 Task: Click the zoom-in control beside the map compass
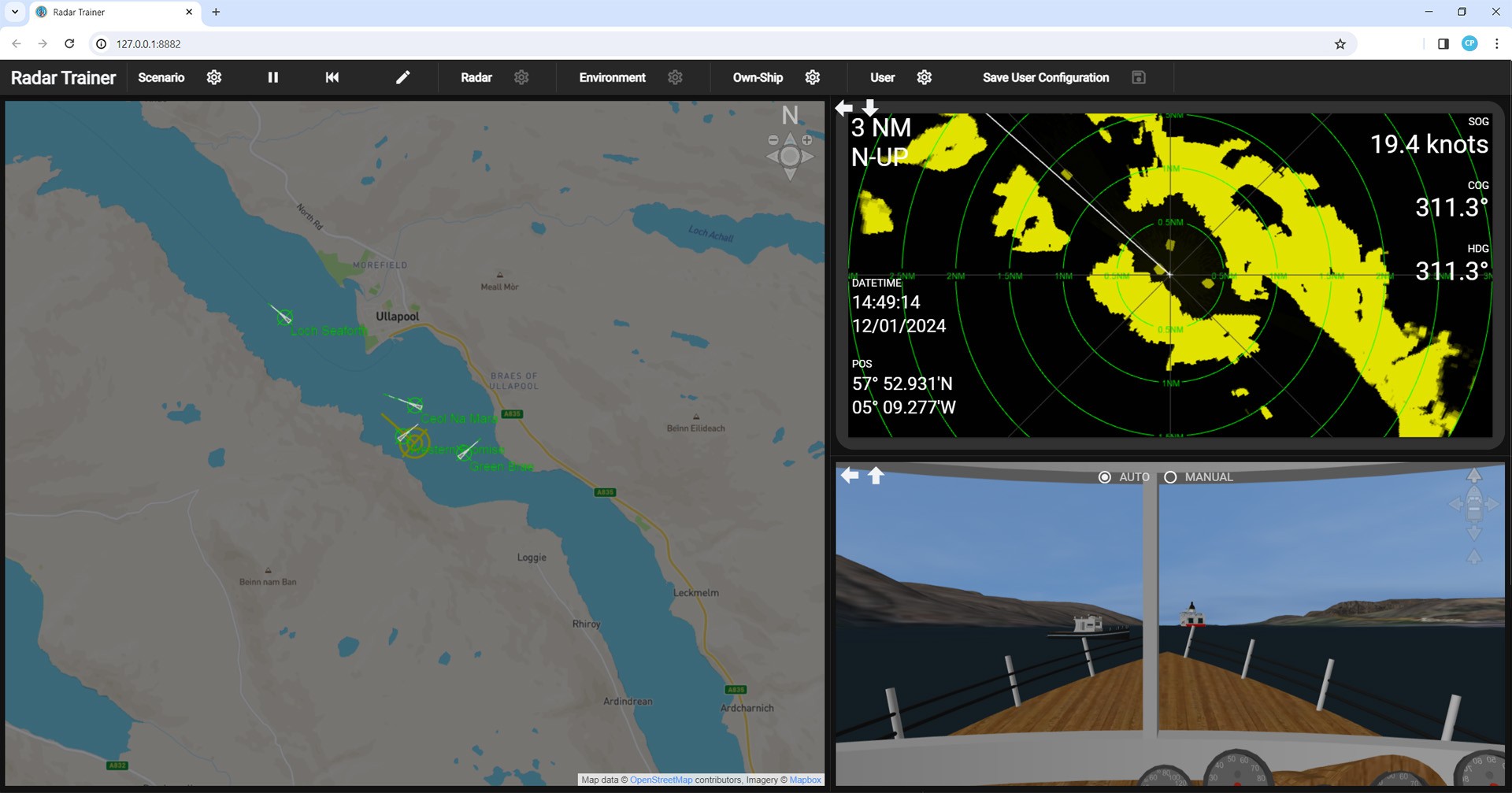click(808, 140)
